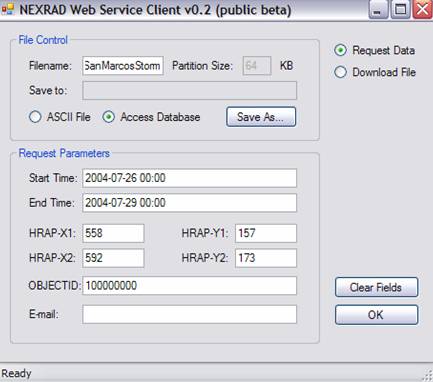
Task: Click the Save As... button
Action: tap(261, 117)
